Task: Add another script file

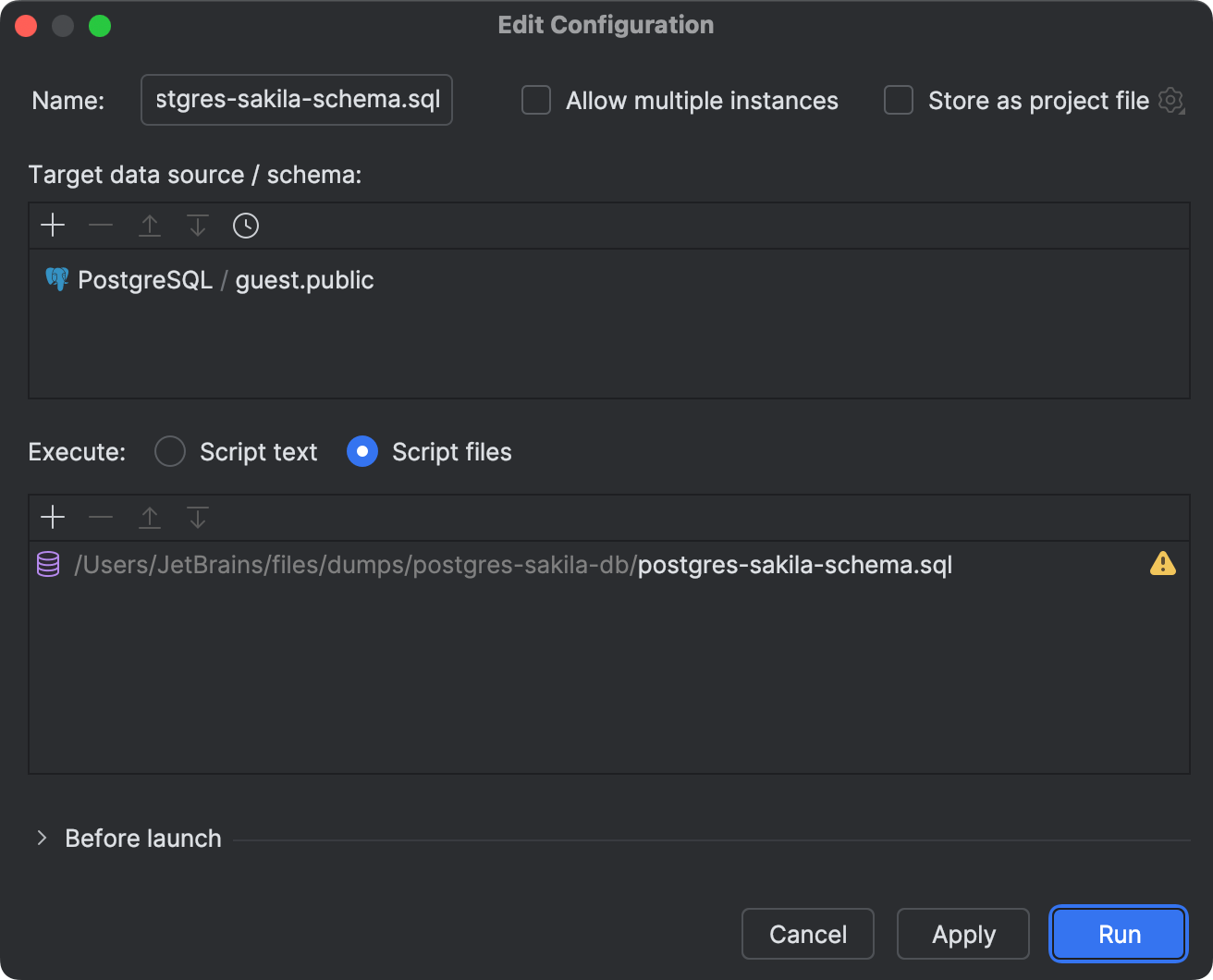Action: 53,517
